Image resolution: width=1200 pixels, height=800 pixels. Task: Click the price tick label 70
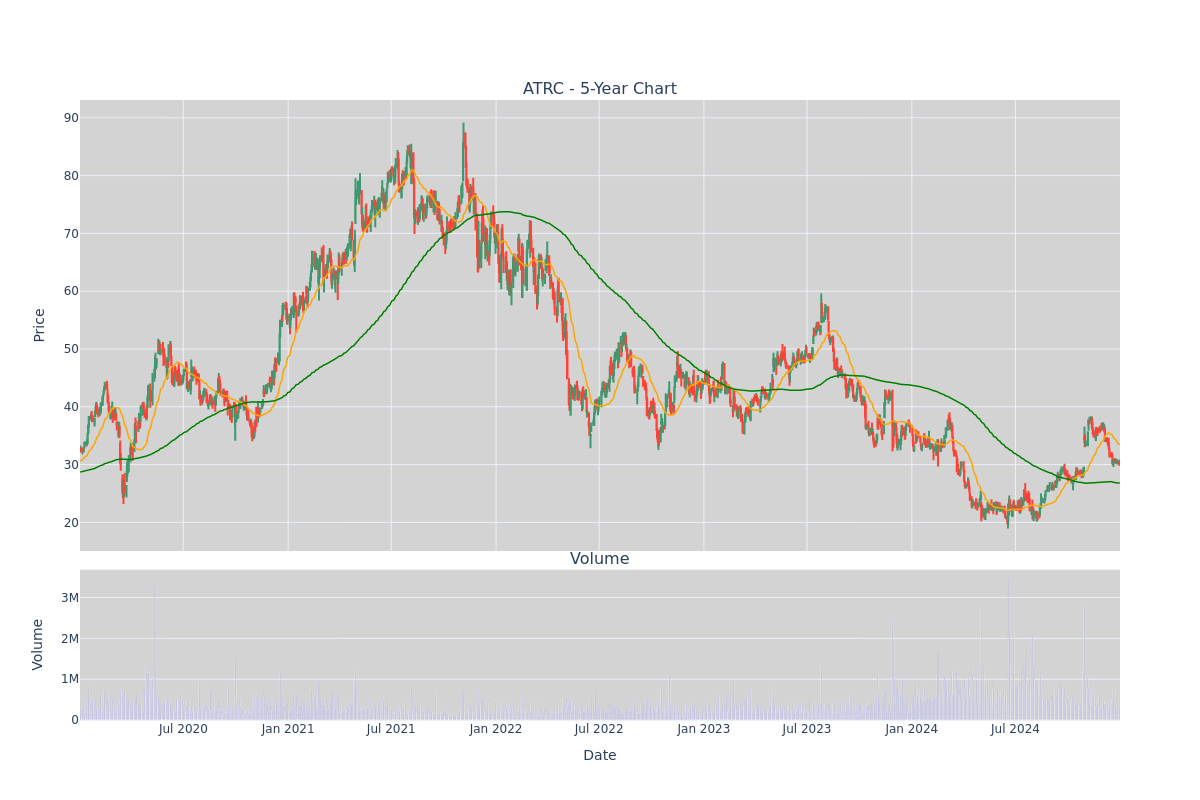(72, 233)
